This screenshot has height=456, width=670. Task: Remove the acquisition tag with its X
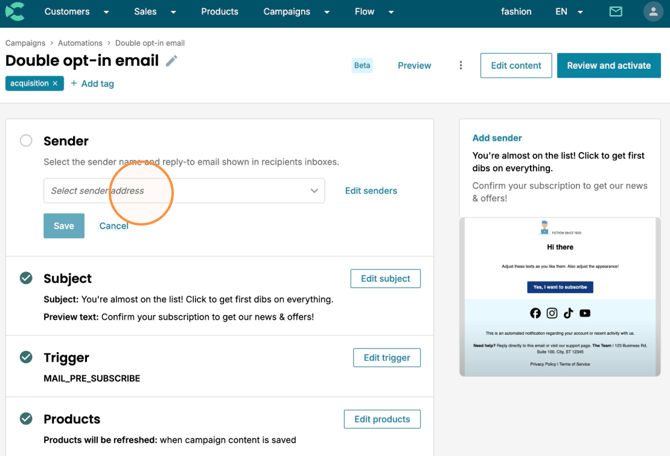pyautogui.click(x=55, y=83)
